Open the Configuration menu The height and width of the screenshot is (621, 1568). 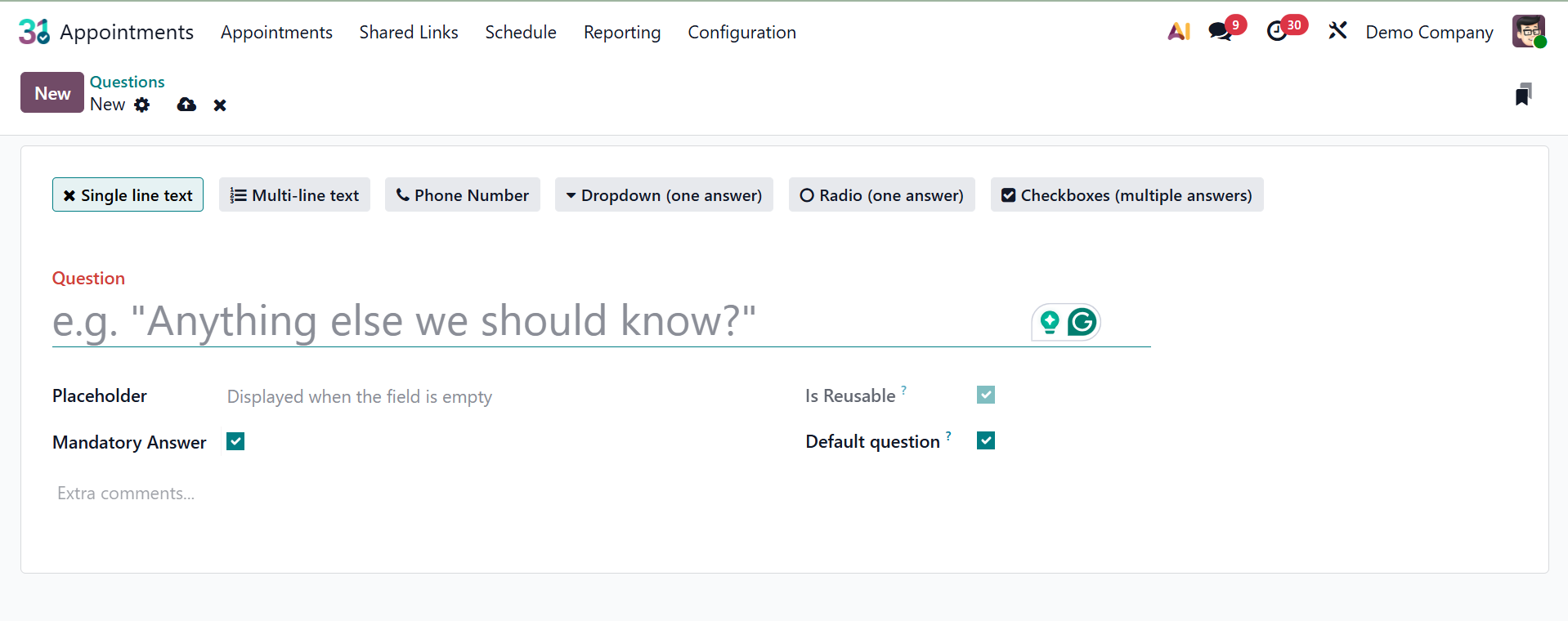pyautogui.click(x=741, y=32)
